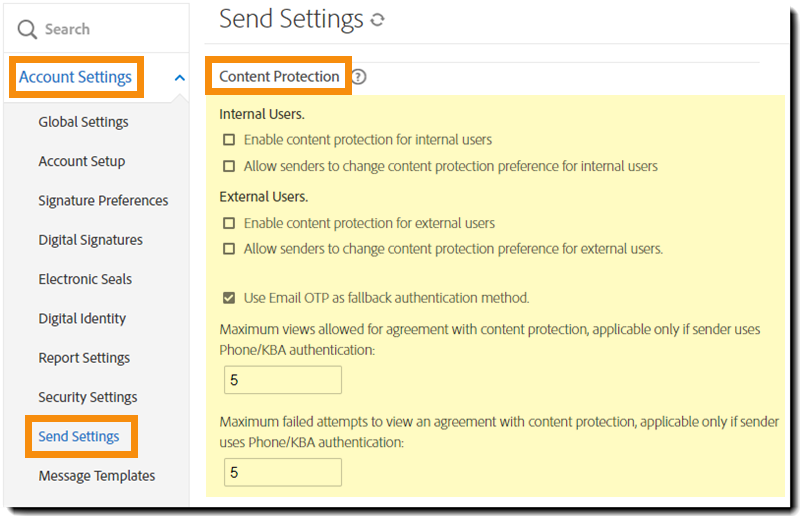Select Report Settings
Image resolution: width=800 pixels, height=516 pixels.
[84, 358]
